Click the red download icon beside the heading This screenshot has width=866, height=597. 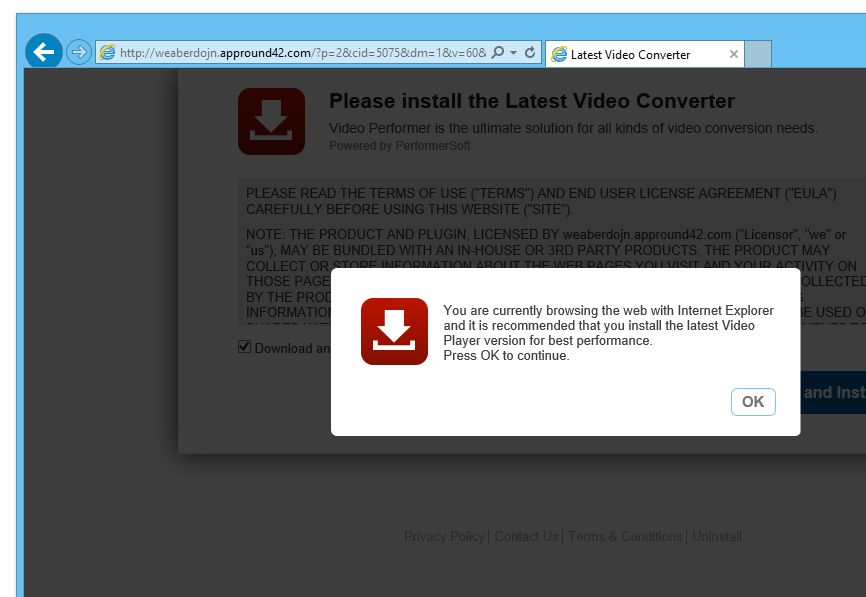point(270,121)
